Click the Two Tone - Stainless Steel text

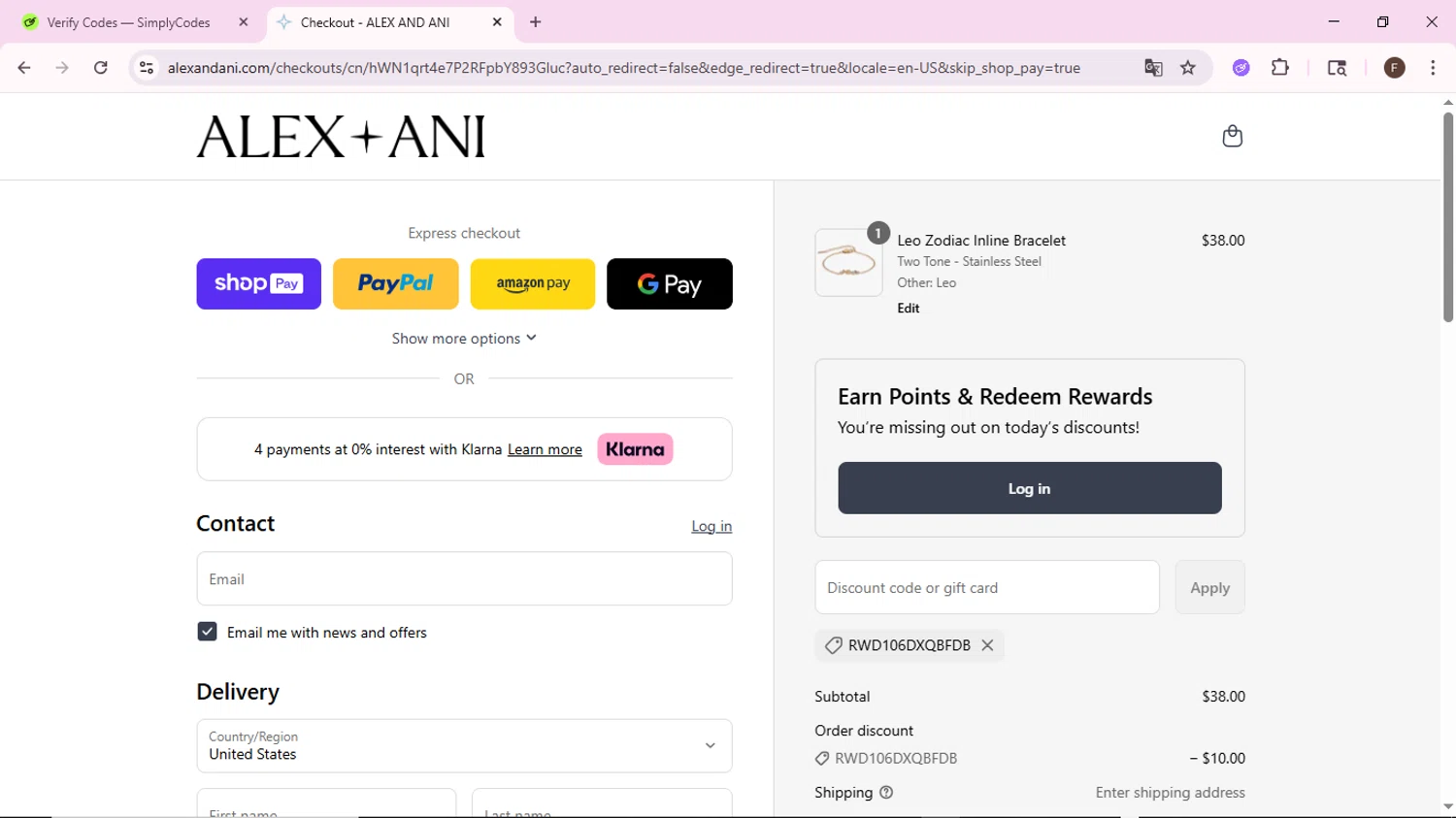(x=969, y=262)
